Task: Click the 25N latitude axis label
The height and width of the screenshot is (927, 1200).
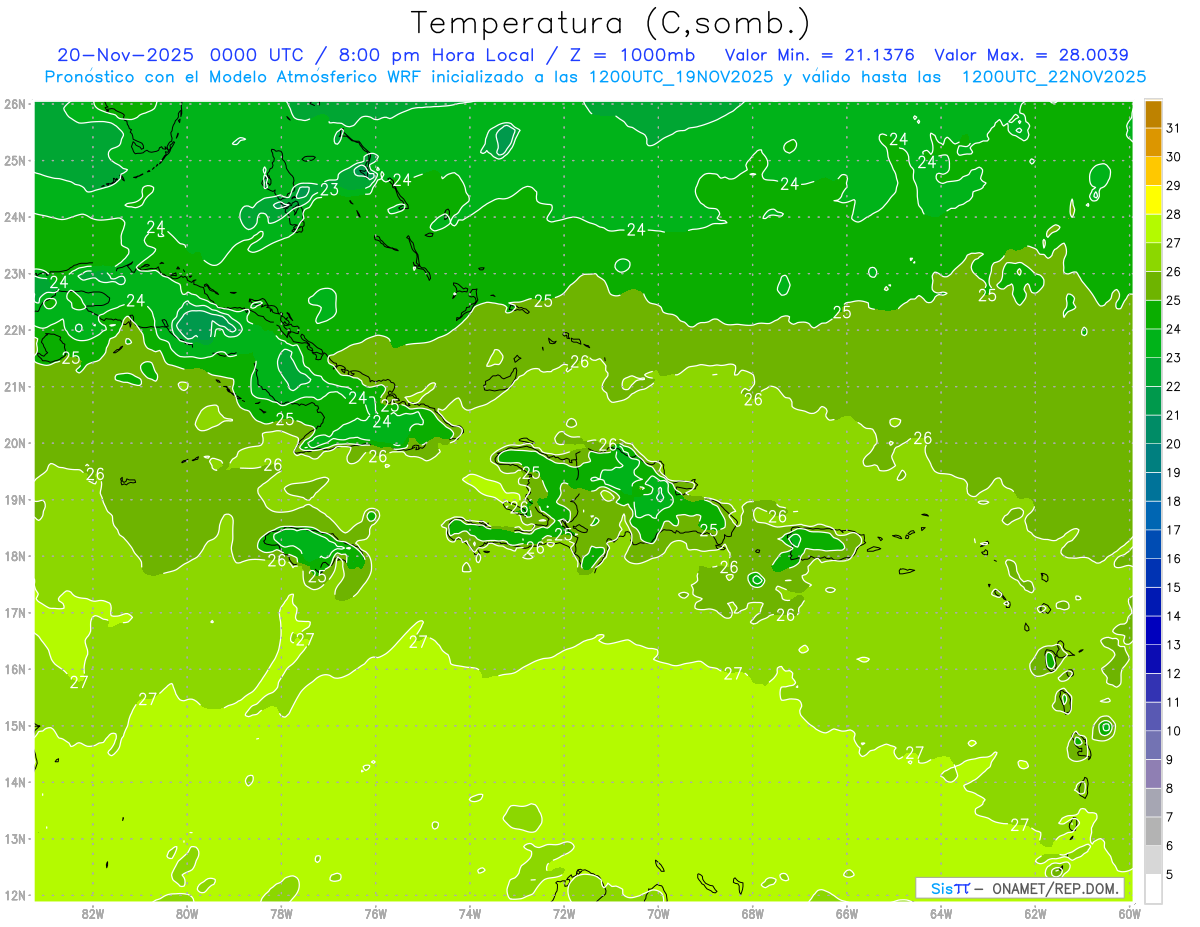Action: click(x=15, y=160)
